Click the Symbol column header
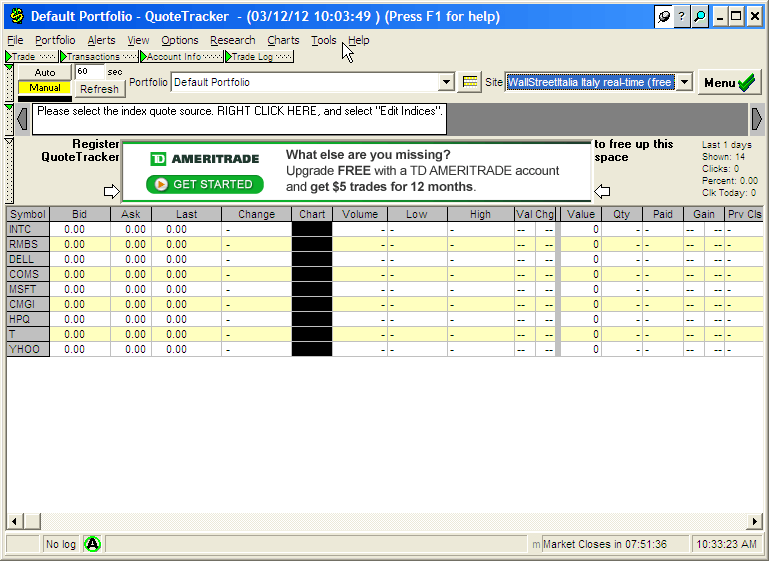 [27, 214]
